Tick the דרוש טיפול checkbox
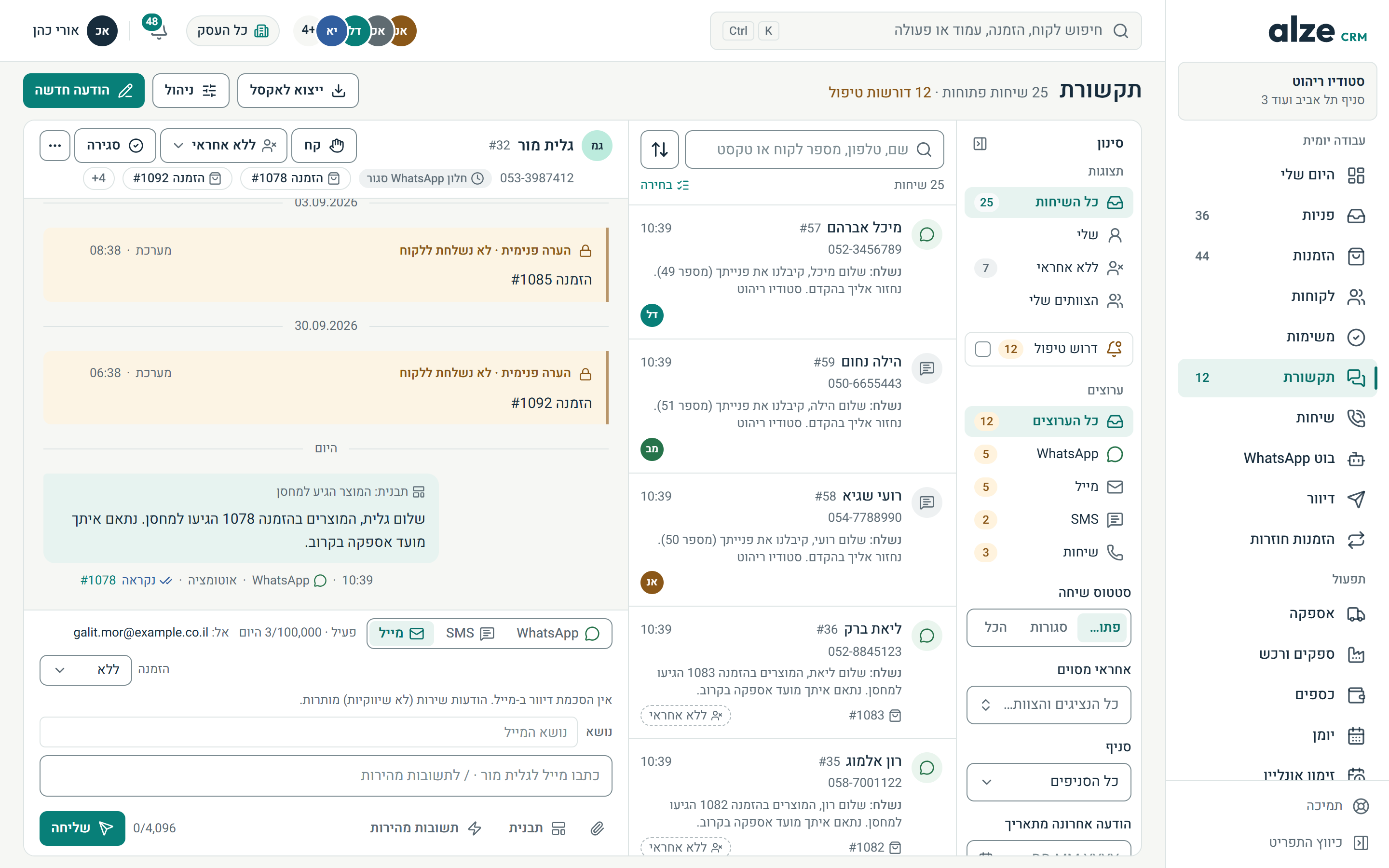This screenshot has width=1389, height=868. 982,349
